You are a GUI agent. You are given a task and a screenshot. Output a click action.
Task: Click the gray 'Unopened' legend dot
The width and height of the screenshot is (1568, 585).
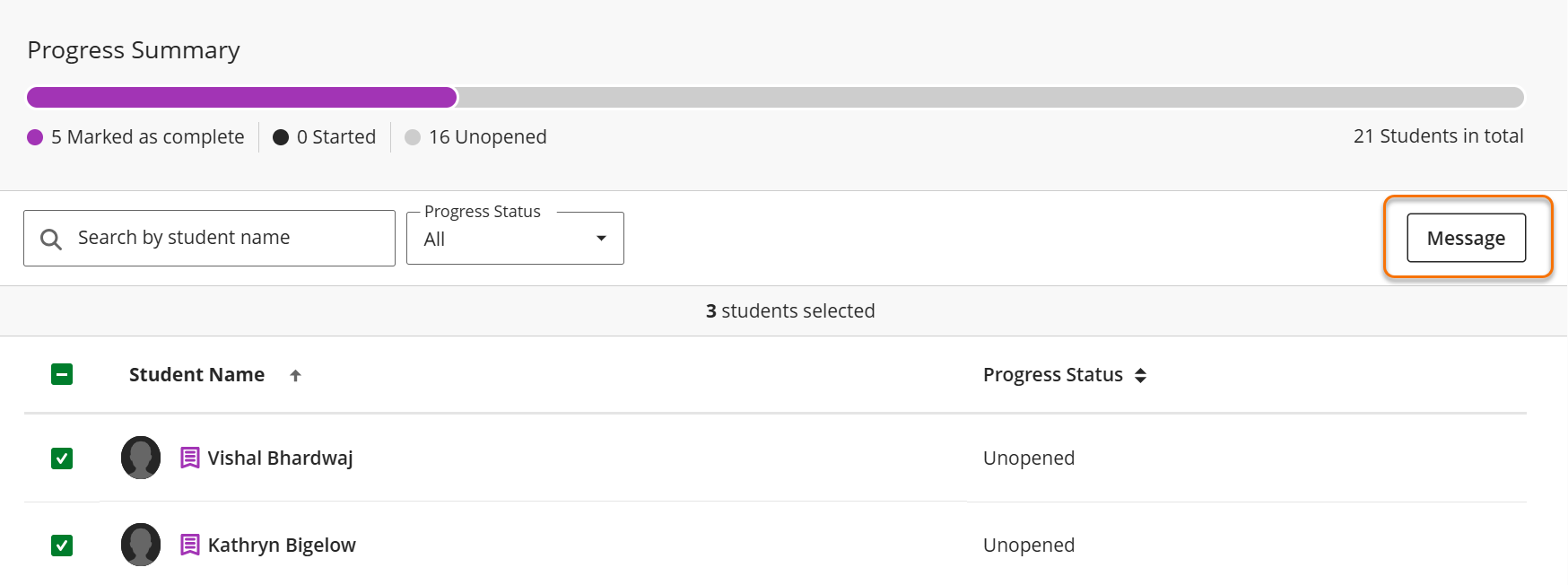click(413, 136)
